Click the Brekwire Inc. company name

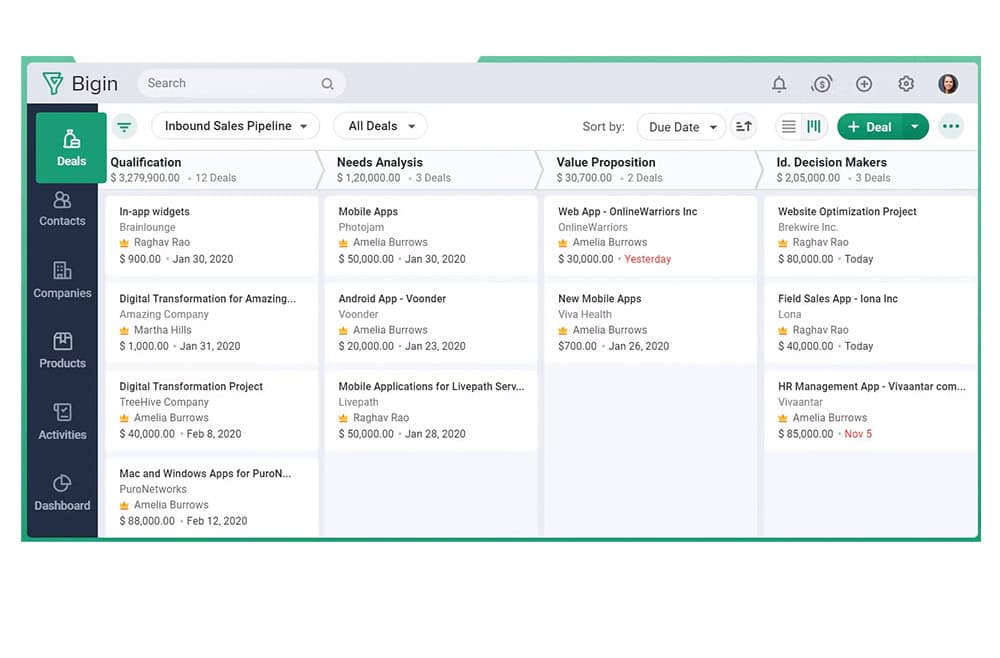808,227
